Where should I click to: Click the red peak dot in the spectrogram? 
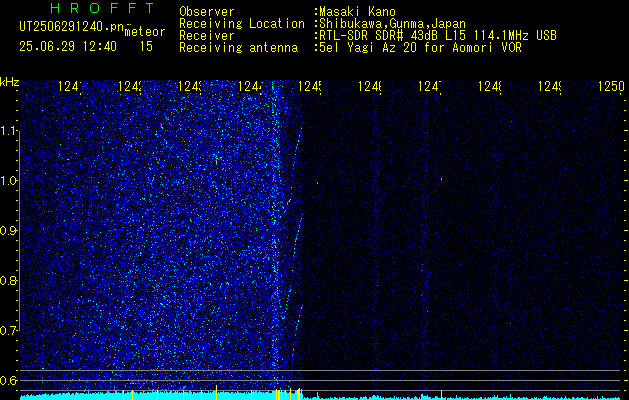tap(216, 161)
